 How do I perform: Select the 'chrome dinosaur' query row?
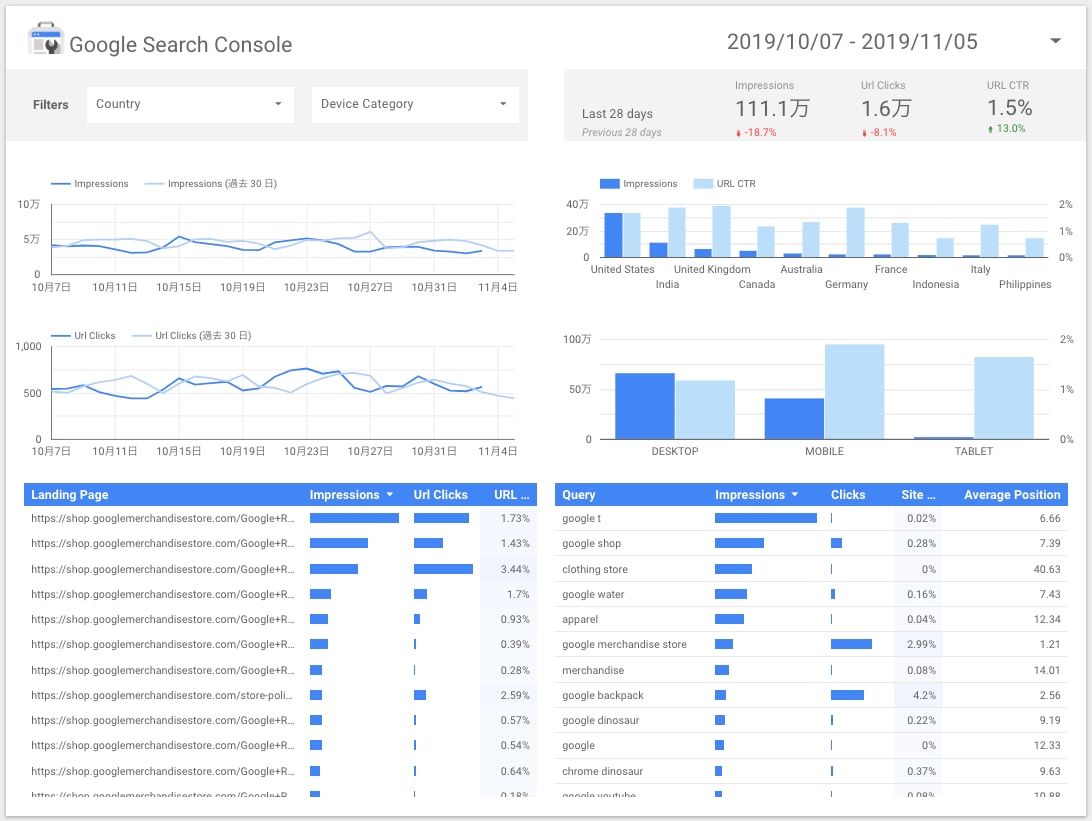(811, 771)
